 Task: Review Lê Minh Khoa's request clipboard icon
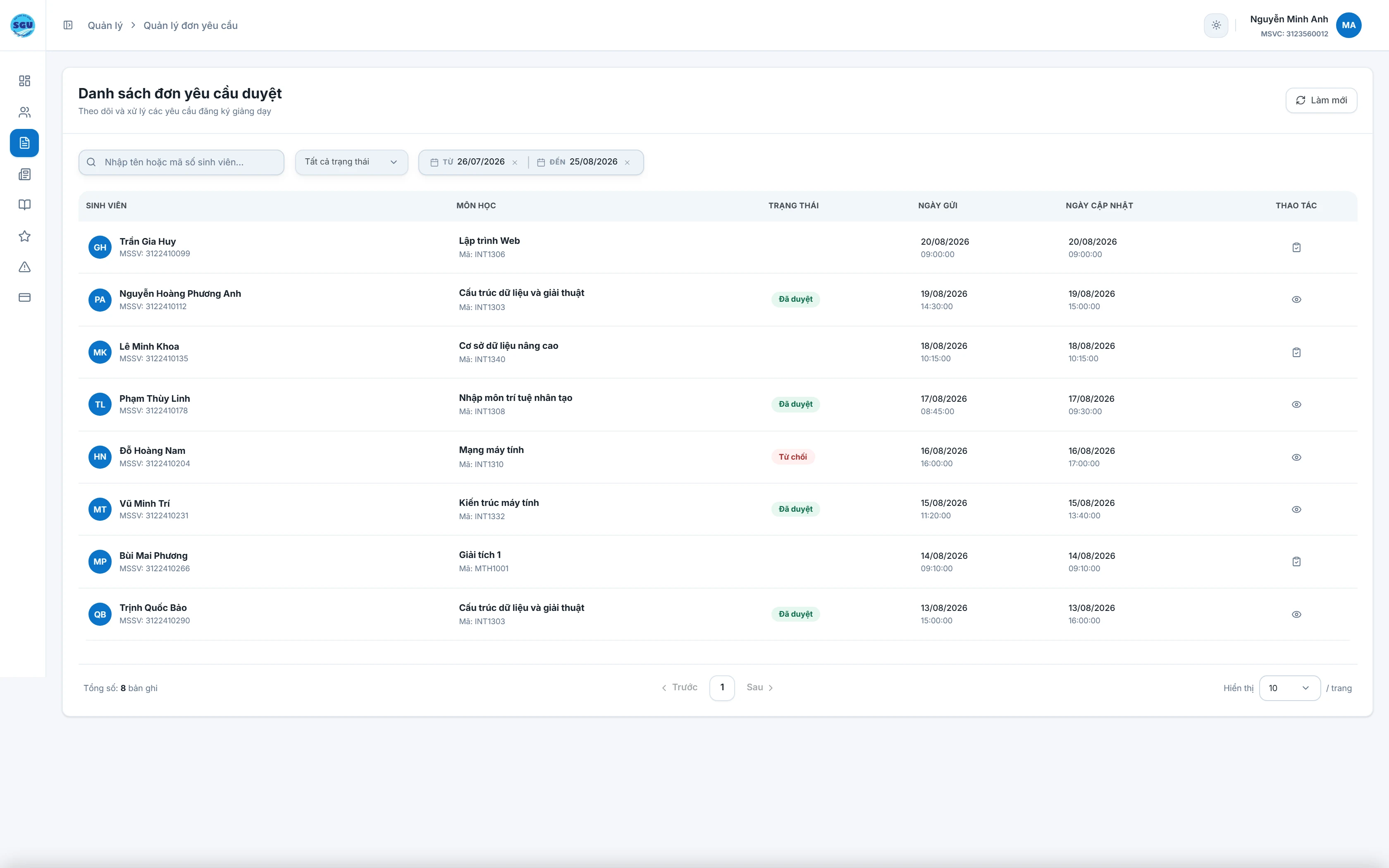(x=1296, y=353)
